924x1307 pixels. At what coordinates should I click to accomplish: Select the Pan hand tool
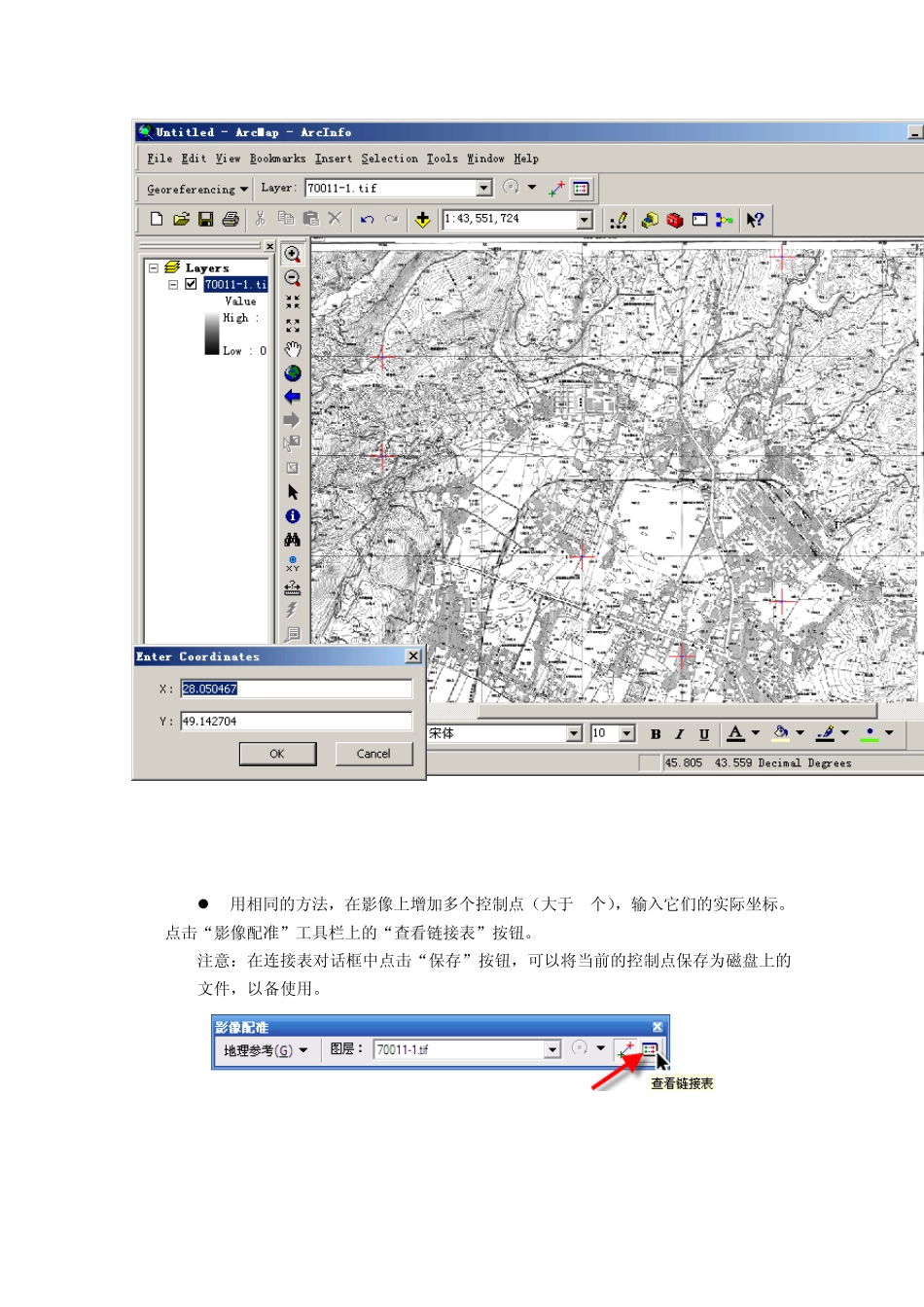pos(292,349)
